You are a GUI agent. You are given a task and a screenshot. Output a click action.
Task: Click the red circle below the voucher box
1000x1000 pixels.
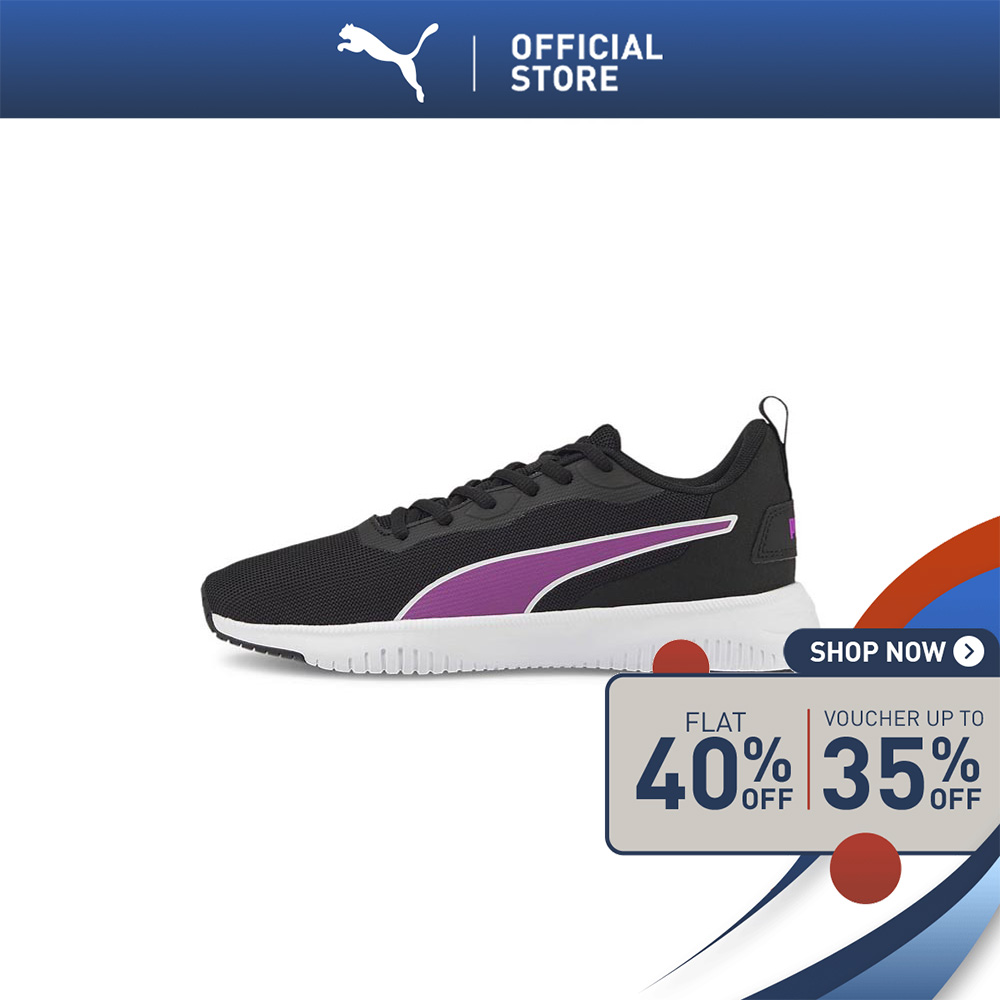tap(865, 868)
